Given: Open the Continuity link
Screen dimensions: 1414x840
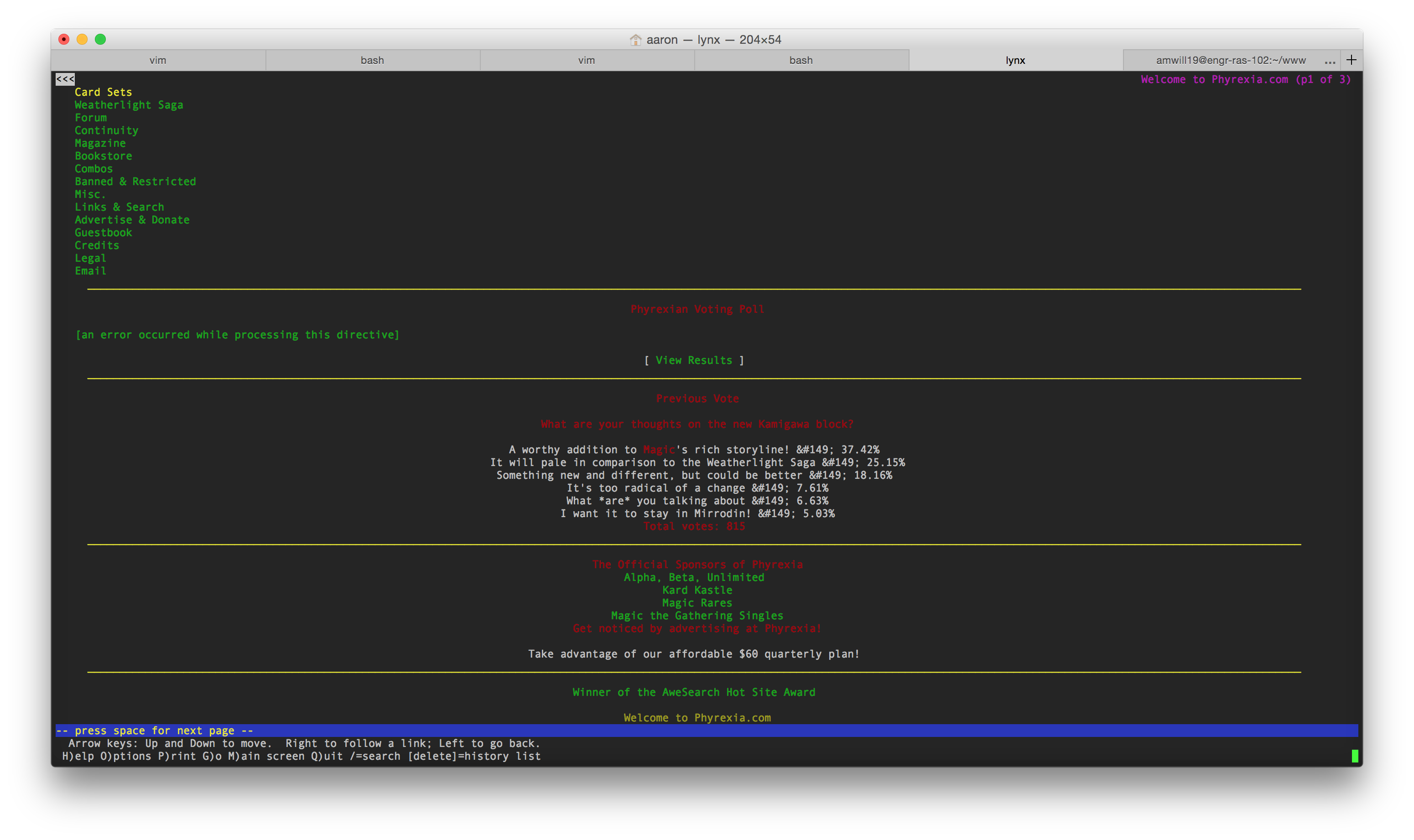Looking at the screenshot, I should (x=106, y=130).
